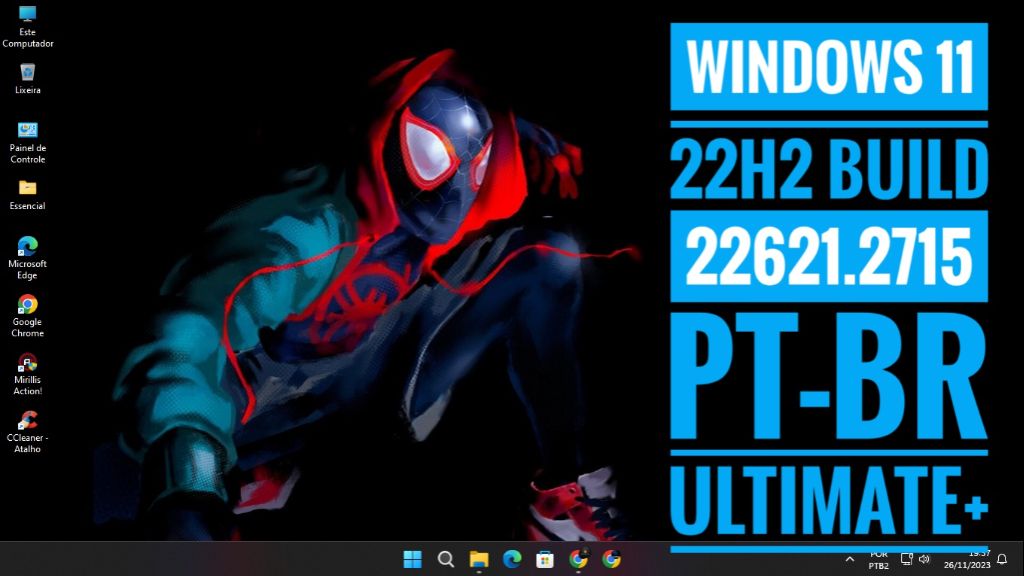The height and width of the screenshot is (576, 1024).
Task: Launch Edge from the taskbar
Action: [x=512, y=560]
